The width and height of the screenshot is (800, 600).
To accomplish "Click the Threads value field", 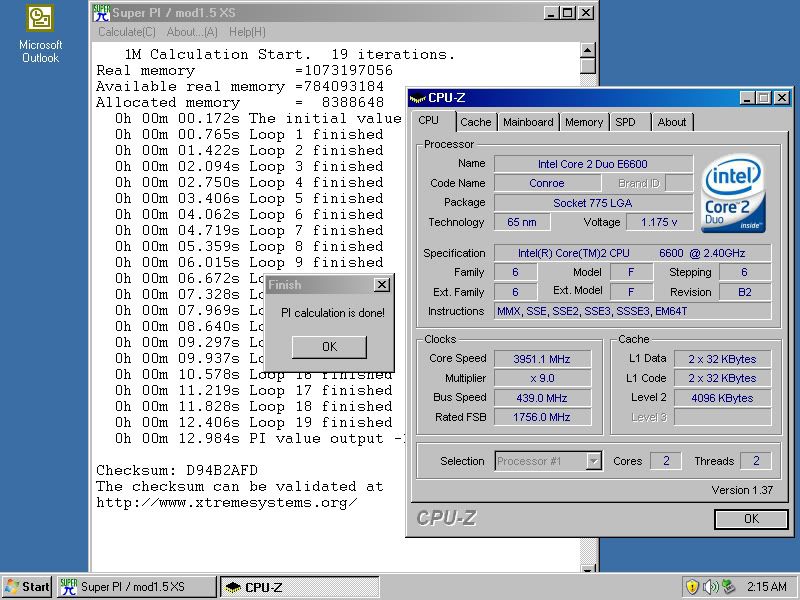I will coord(756,461).
